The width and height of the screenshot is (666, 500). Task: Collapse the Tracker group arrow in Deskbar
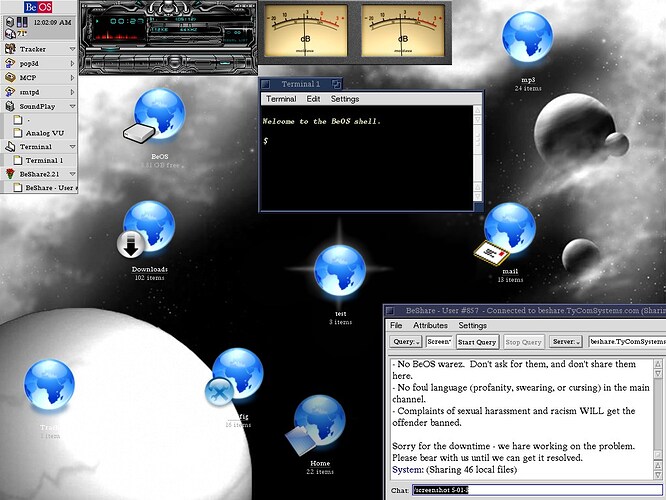[72, 49]
